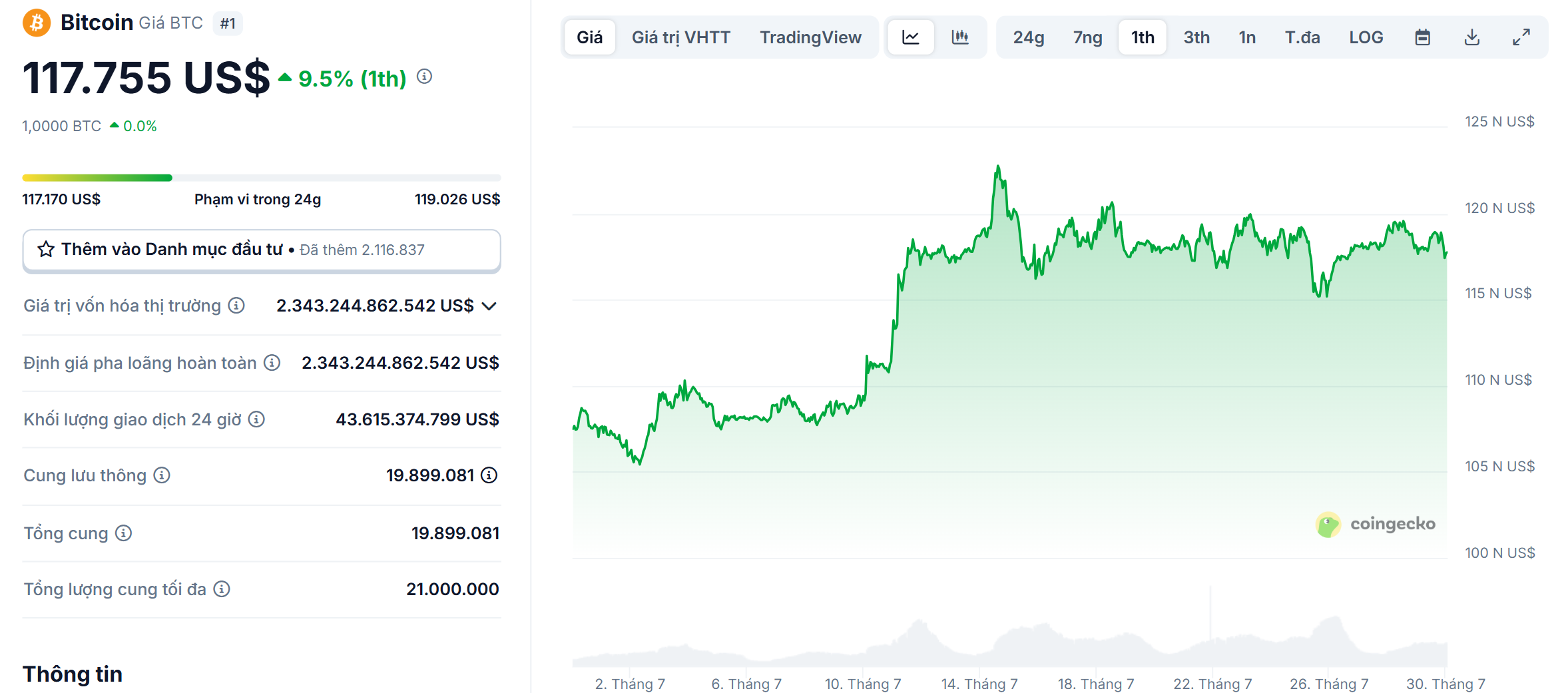
Task: Click the Bitcoin logo icon
Action: (x=37, y=23)
